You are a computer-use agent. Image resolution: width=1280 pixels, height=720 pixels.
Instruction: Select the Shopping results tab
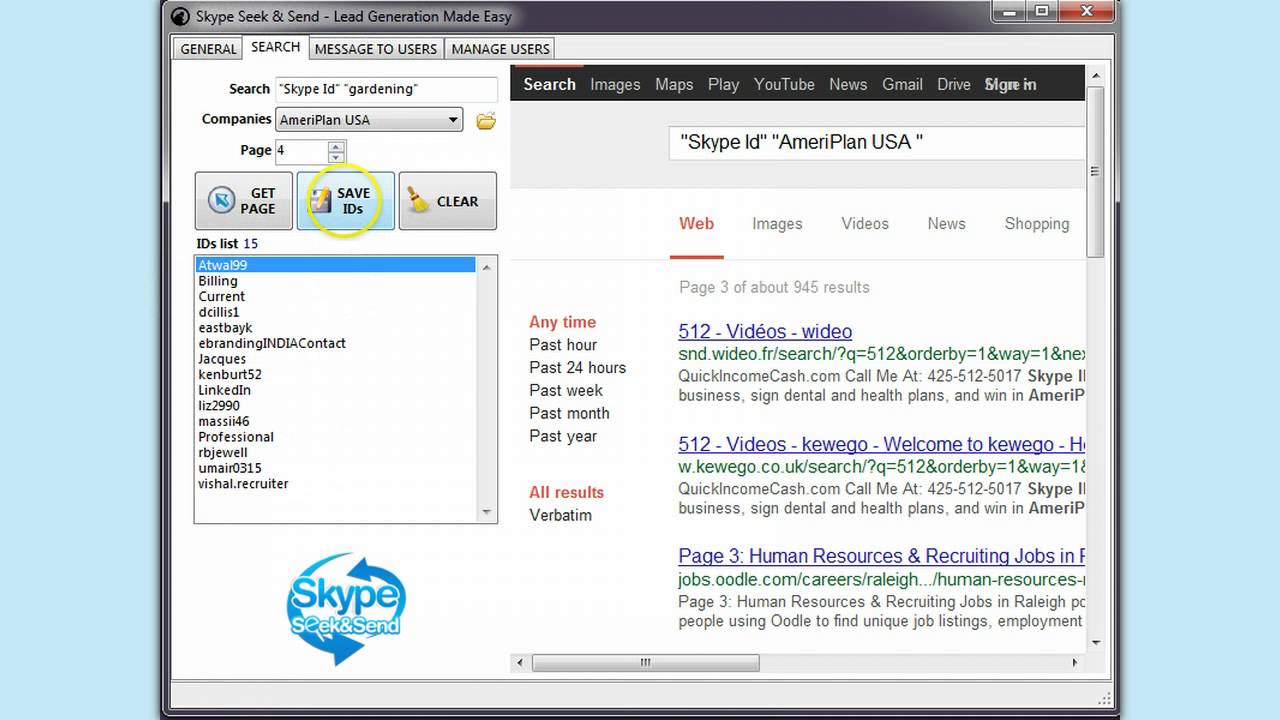pyautogui.click(x=1037, y=223)
